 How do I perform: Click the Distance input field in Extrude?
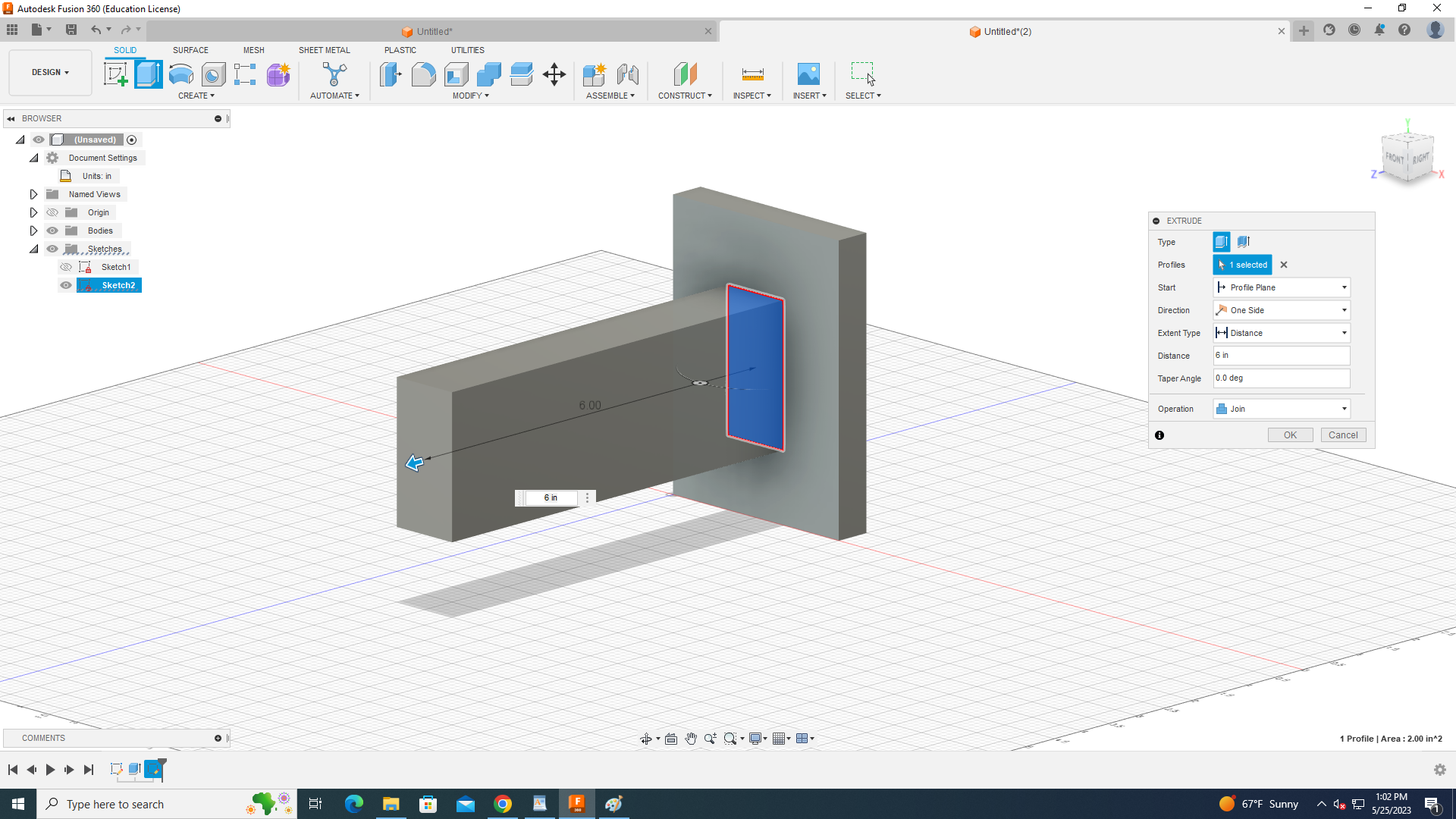click(x=1282, y=356)
